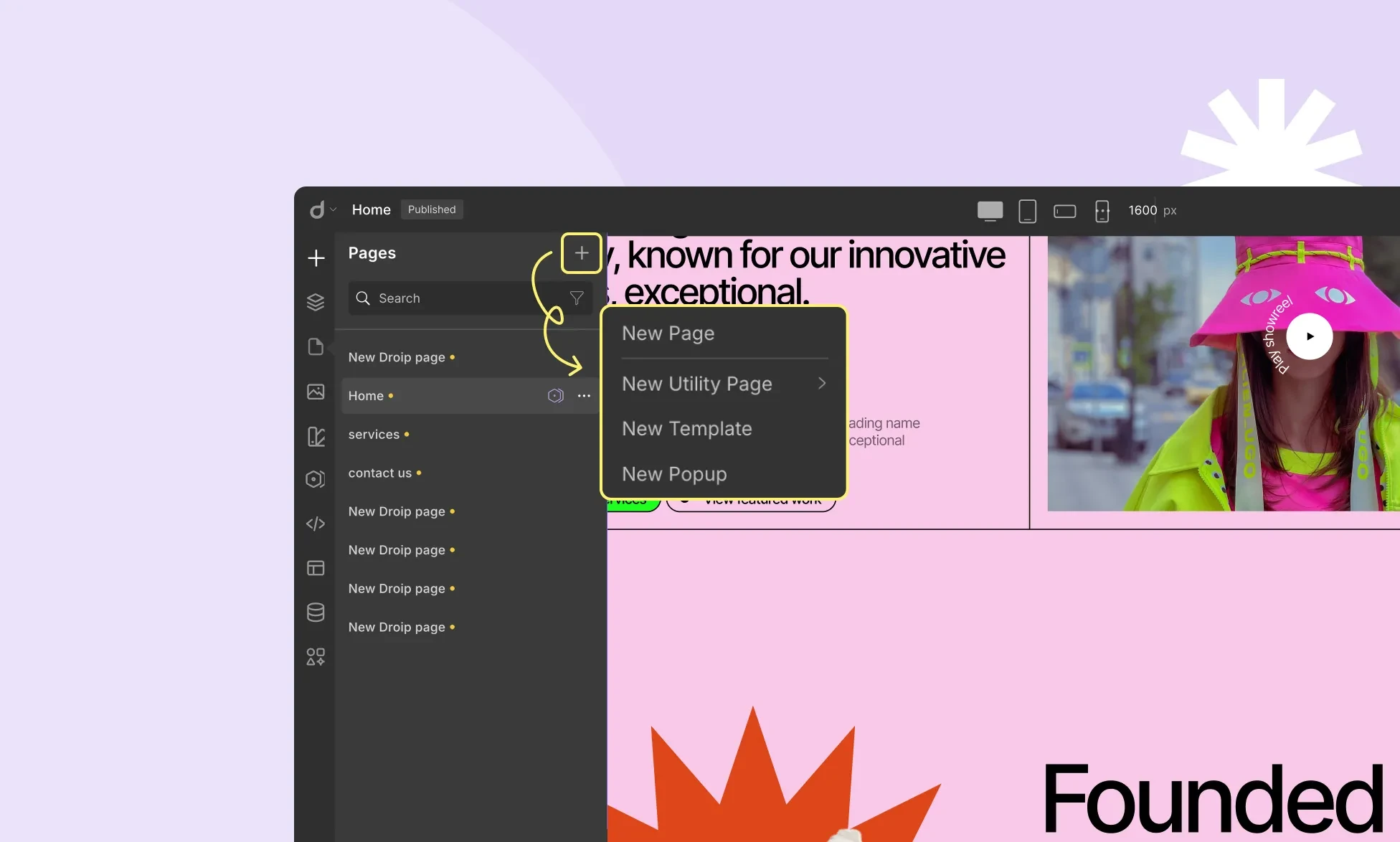Click the Home page settings hexagon icon
This screenshot has height=842, width=1400.
click(555, 396)
